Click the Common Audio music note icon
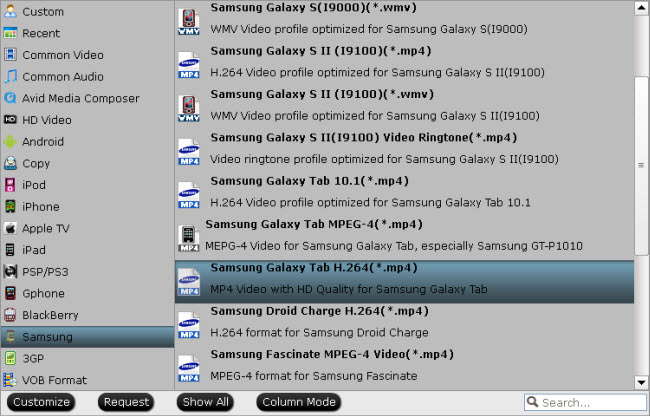 tap(10, 76)
